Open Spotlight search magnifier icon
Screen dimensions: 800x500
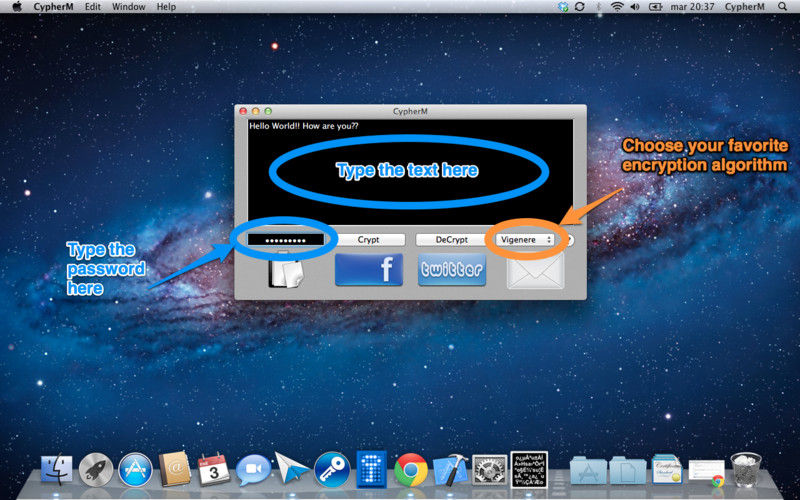[x=781, y=6]
